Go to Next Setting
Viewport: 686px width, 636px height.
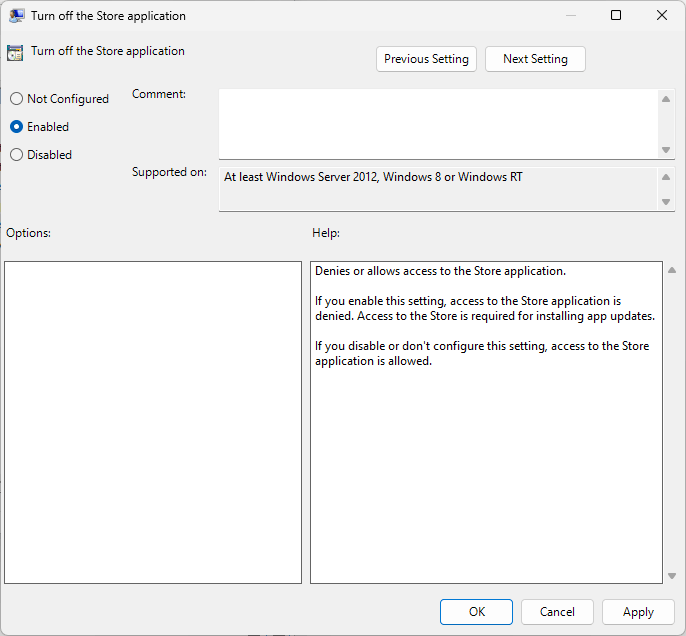pyautogui.click(x=535, y=59)
